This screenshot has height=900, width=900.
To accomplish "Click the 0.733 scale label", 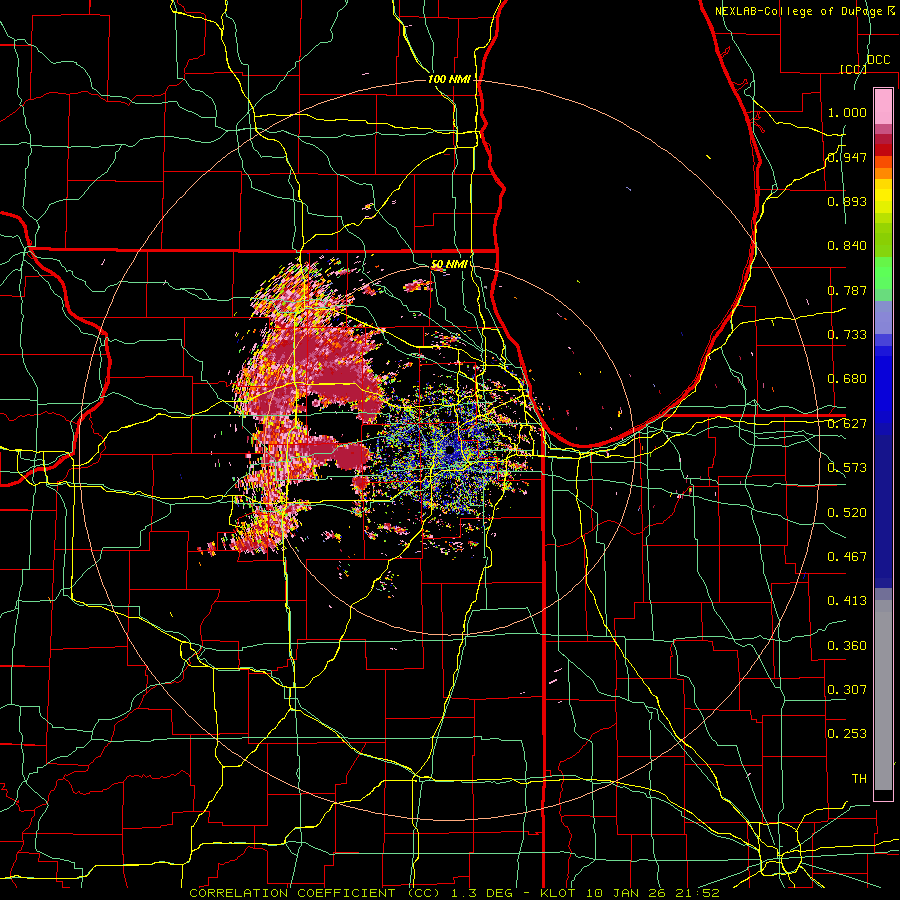I will pos(847,335).
